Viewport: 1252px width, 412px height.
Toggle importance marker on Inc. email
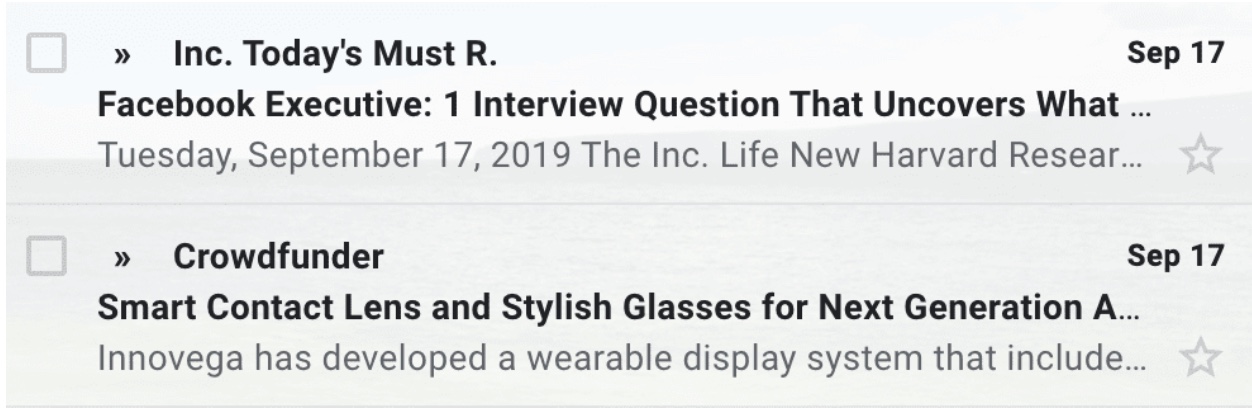pos(123,57)
